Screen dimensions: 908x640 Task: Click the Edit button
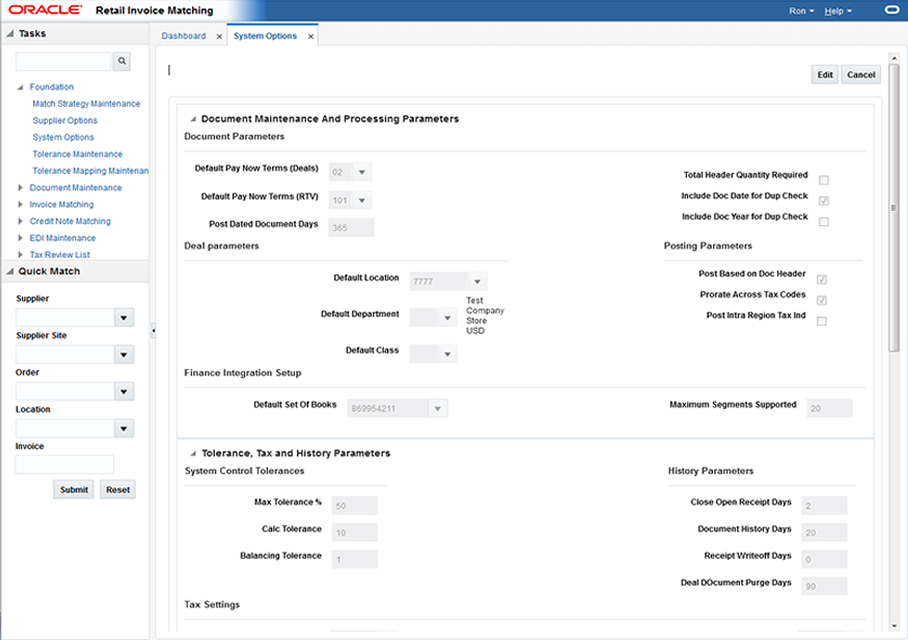click(824, 74)
